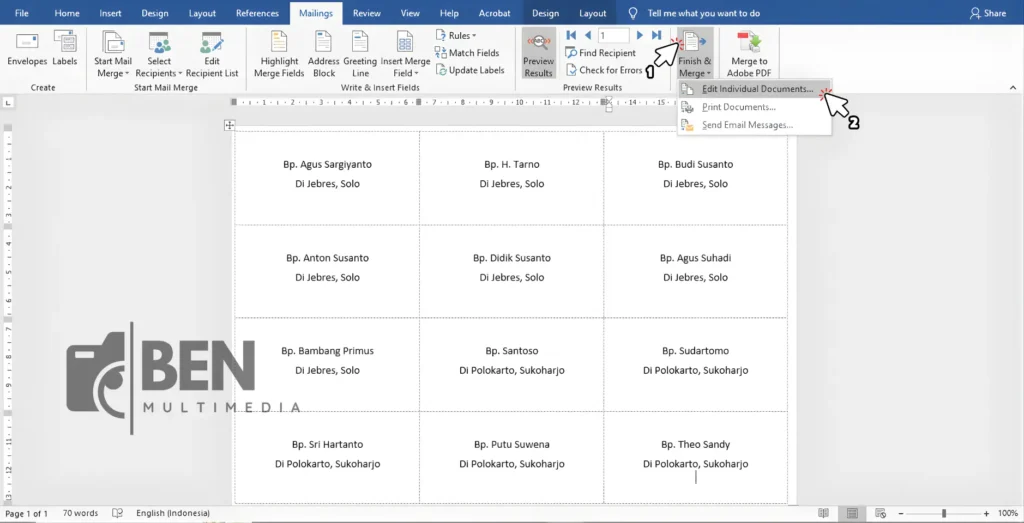Viewport: 1024px width, 523px height.
Task: Click the record number input field
Action: (613, 36)
